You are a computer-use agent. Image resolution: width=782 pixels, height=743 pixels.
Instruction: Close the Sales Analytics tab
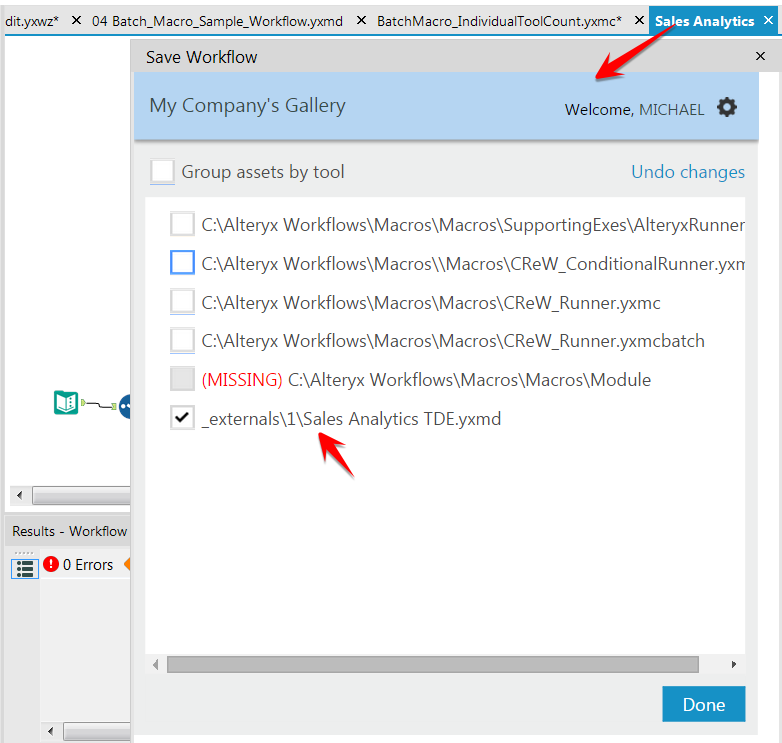coord(769,20)
